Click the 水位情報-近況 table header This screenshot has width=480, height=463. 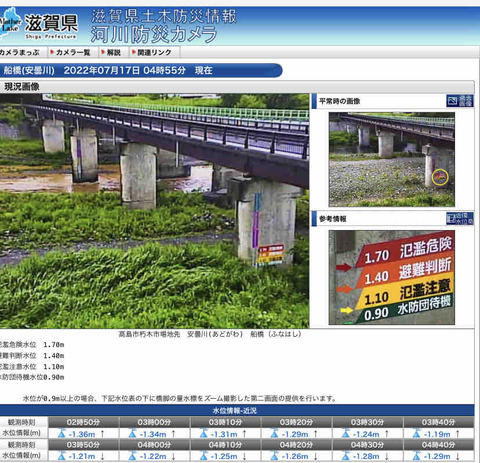coord(235,411)
